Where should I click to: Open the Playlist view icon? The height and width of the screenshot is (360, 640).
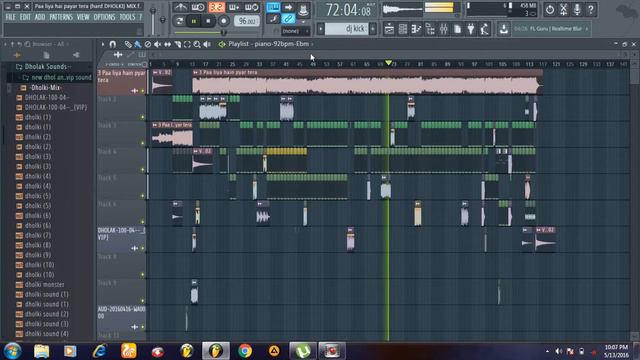(x=389, y=29)
